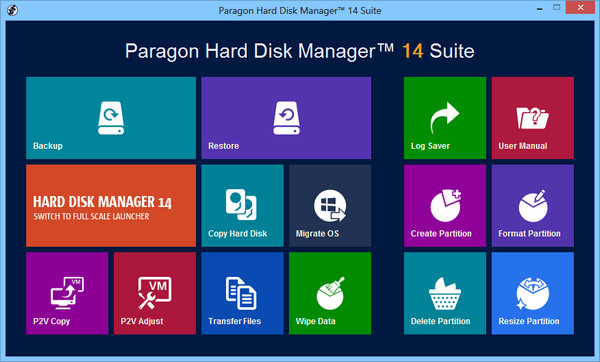This screenshot has height=362, width=600.
Task: Select the Delete Partition tile
Action: [x=445, y=293]
